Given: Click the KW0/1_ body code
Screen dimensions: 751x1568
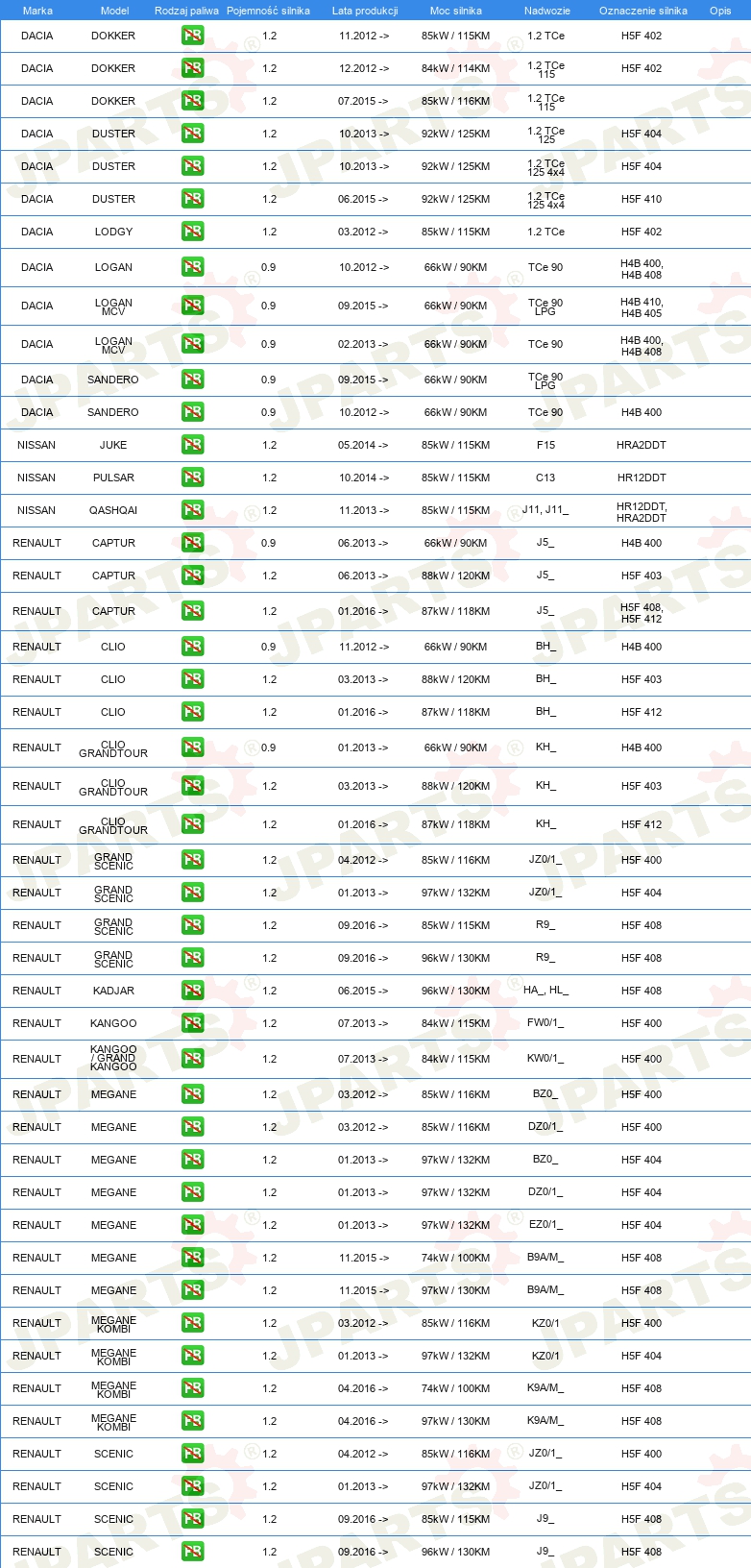Looking at the screenshot, I should tap(545, 1059).
